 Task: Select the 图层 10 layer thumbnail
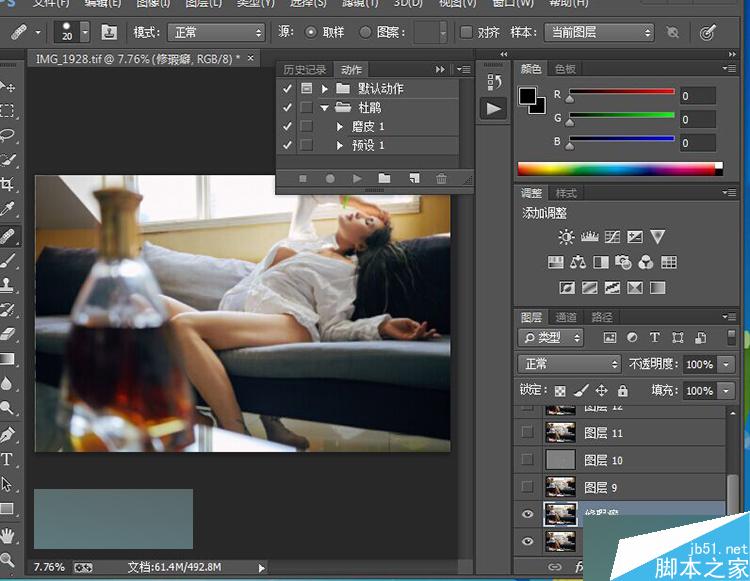pyautogui.click(x=561, y=459)
